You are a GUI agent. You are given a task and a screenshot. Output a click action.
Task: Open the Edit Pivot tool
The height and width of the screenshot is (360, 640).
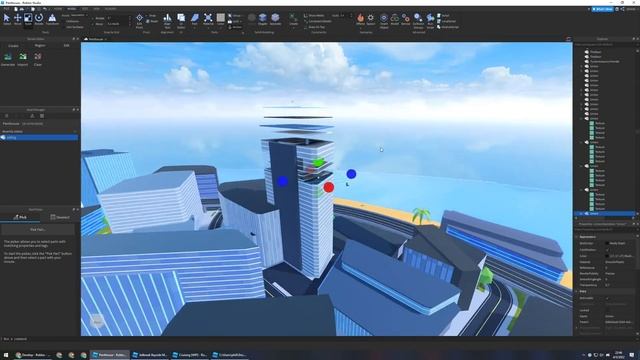click(140, 20)
